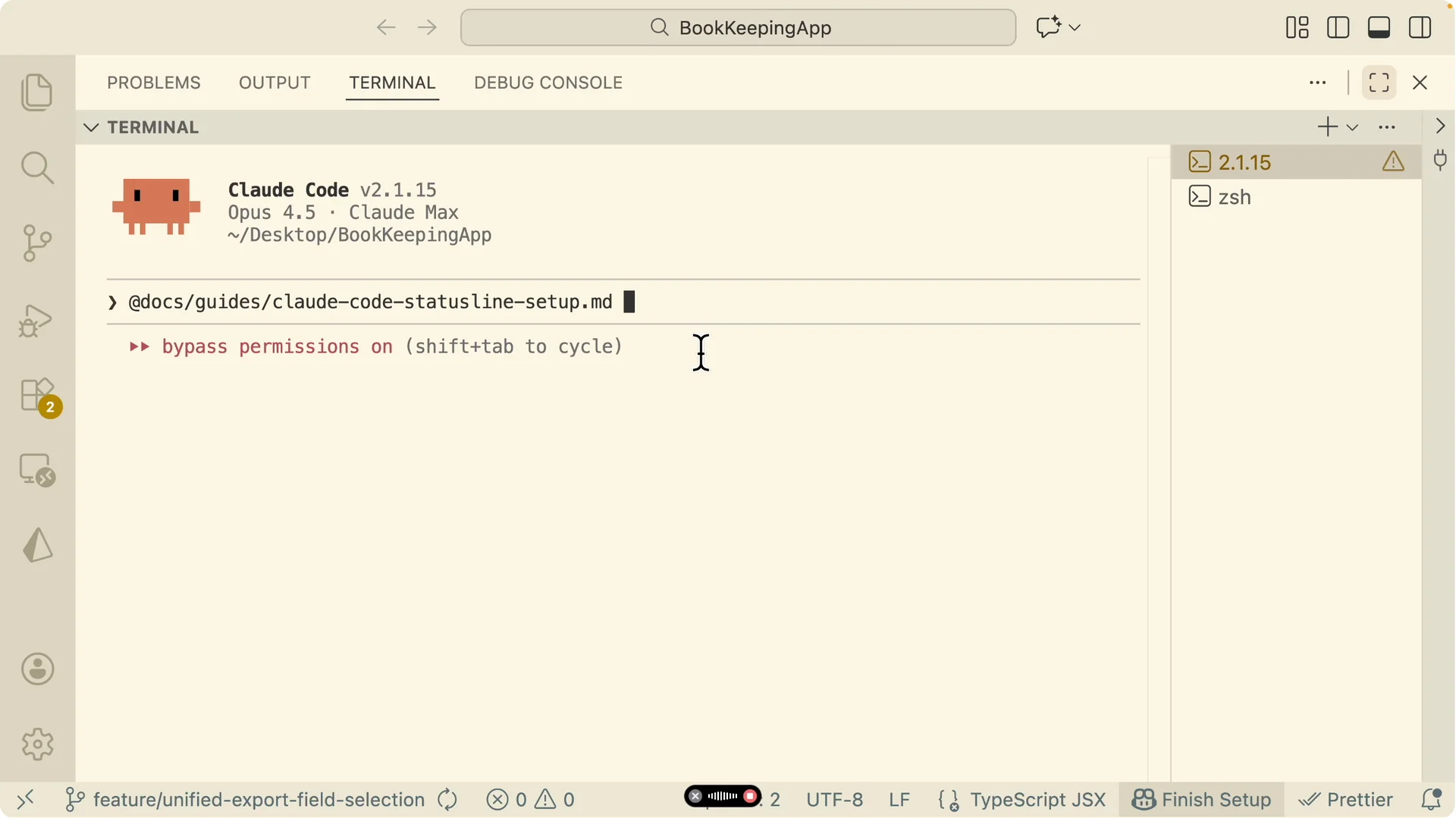
Task: Open errors and warnings count in status bar
Action: [531, 800]
